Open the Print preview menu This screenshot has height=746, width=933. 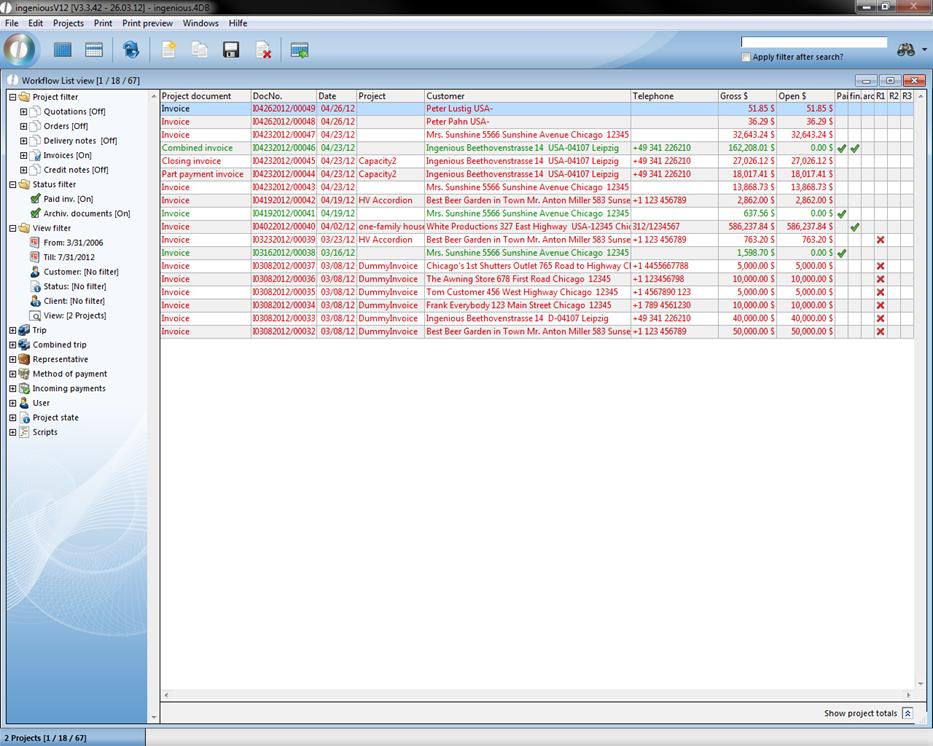pos(147,23)
